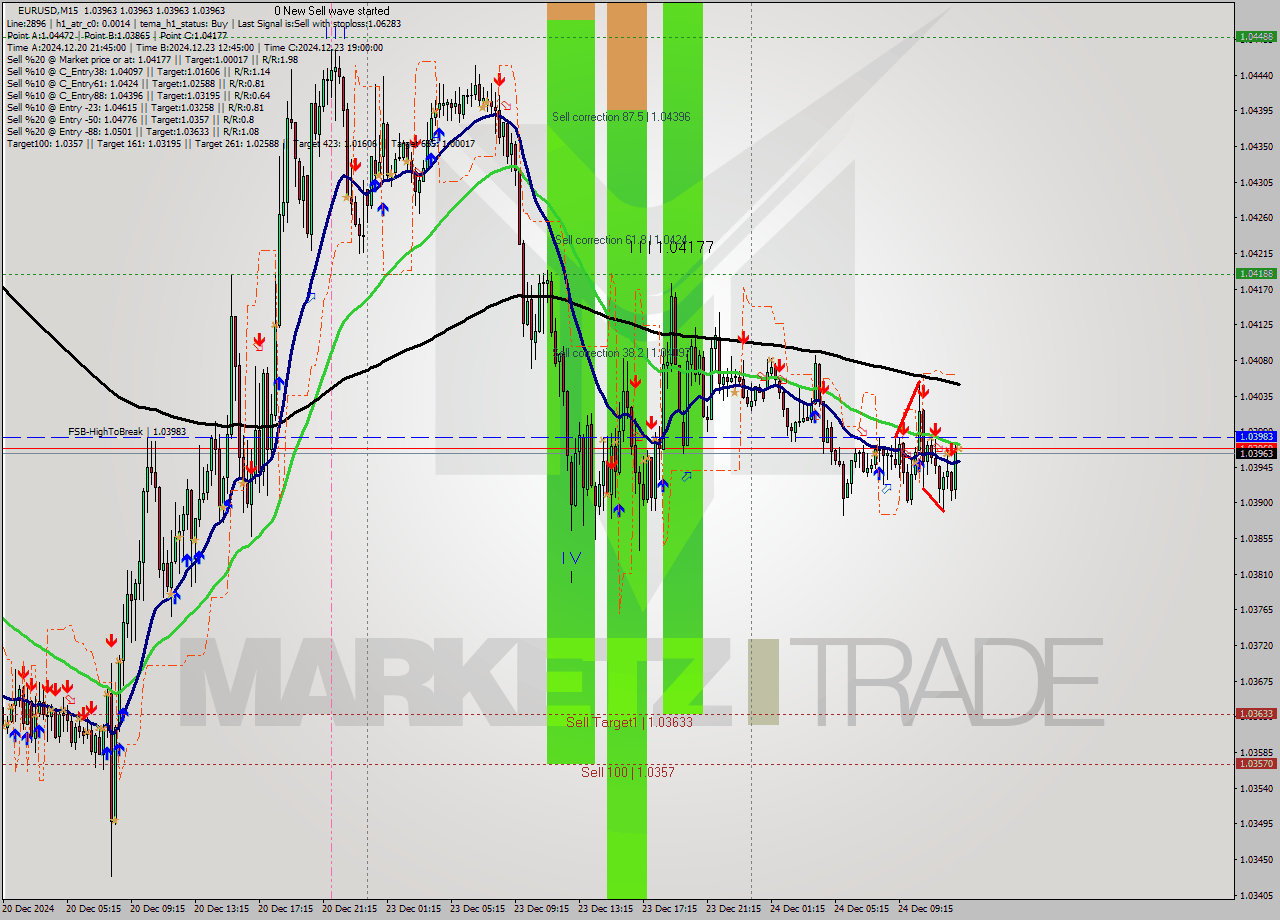
Task: Click the 1.03540 price axis value
Action: 1256,788
